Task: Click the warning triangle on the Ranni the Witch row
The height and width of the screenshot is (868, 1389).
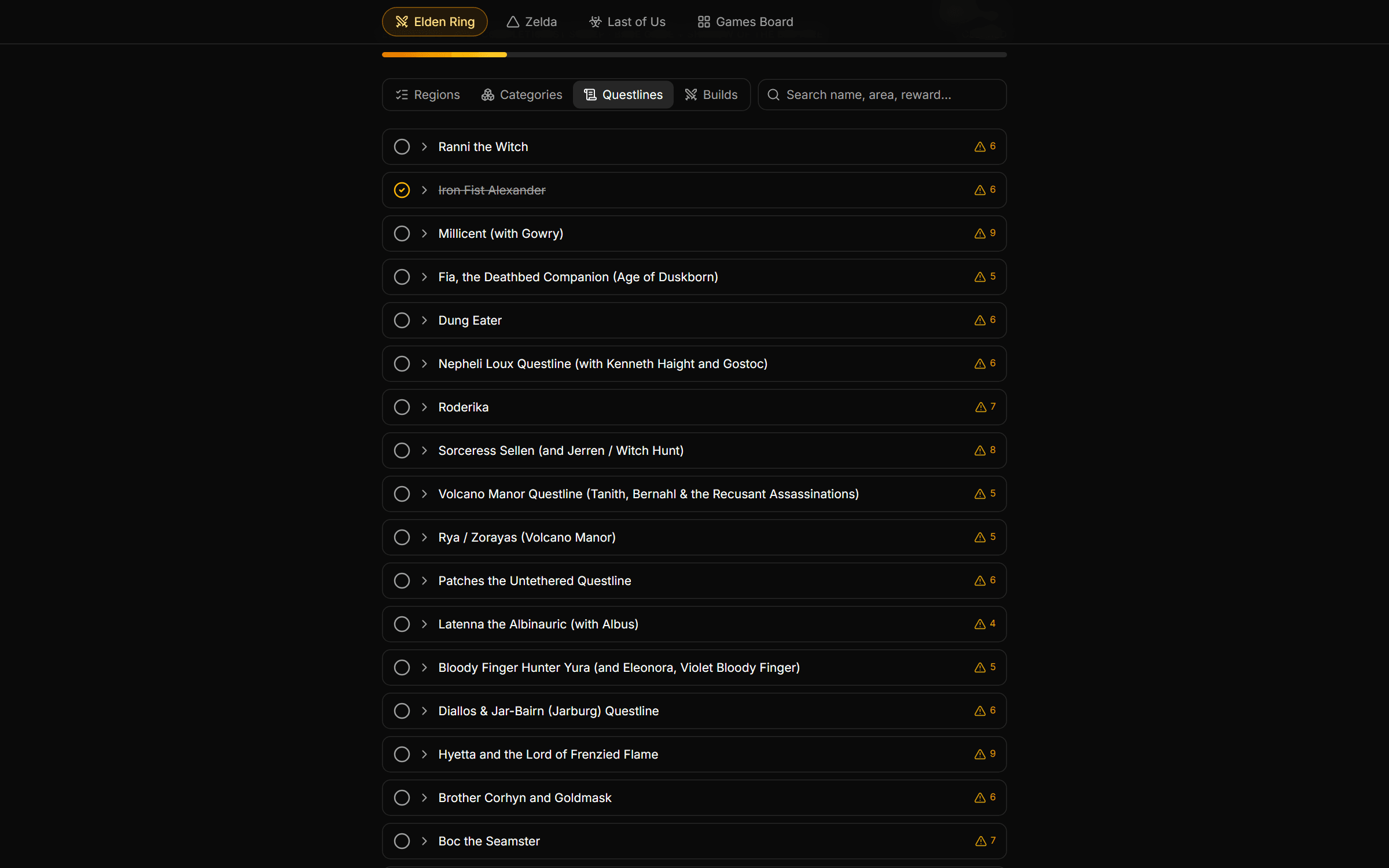Action: 980,147
